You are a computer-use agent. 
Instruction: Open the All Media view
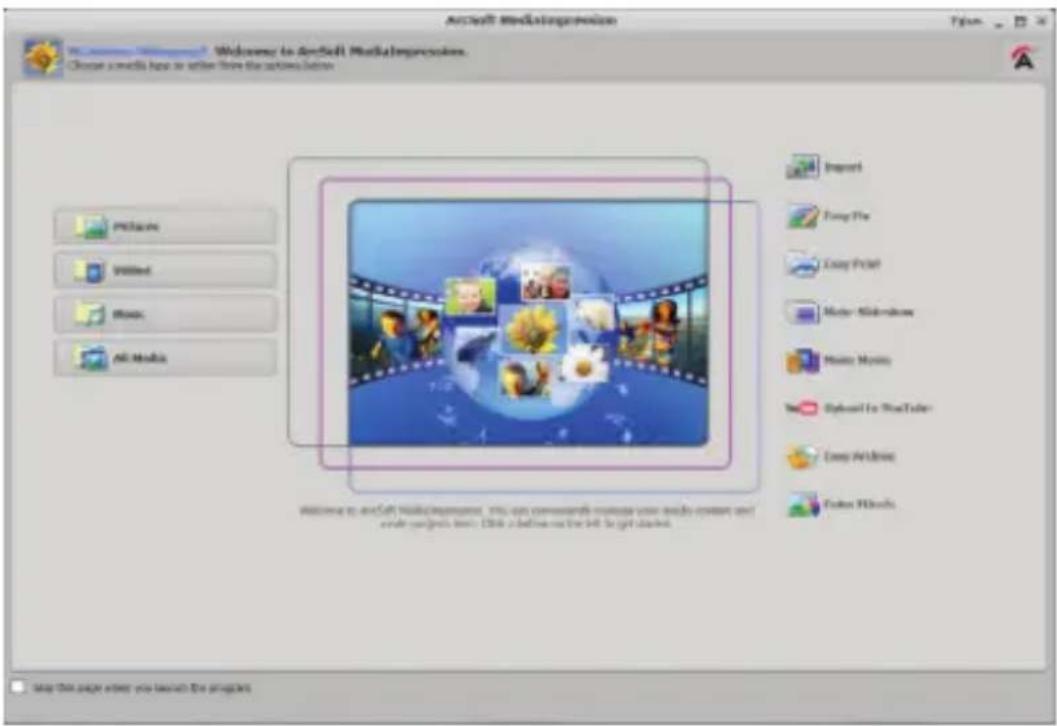click(165, 358)
